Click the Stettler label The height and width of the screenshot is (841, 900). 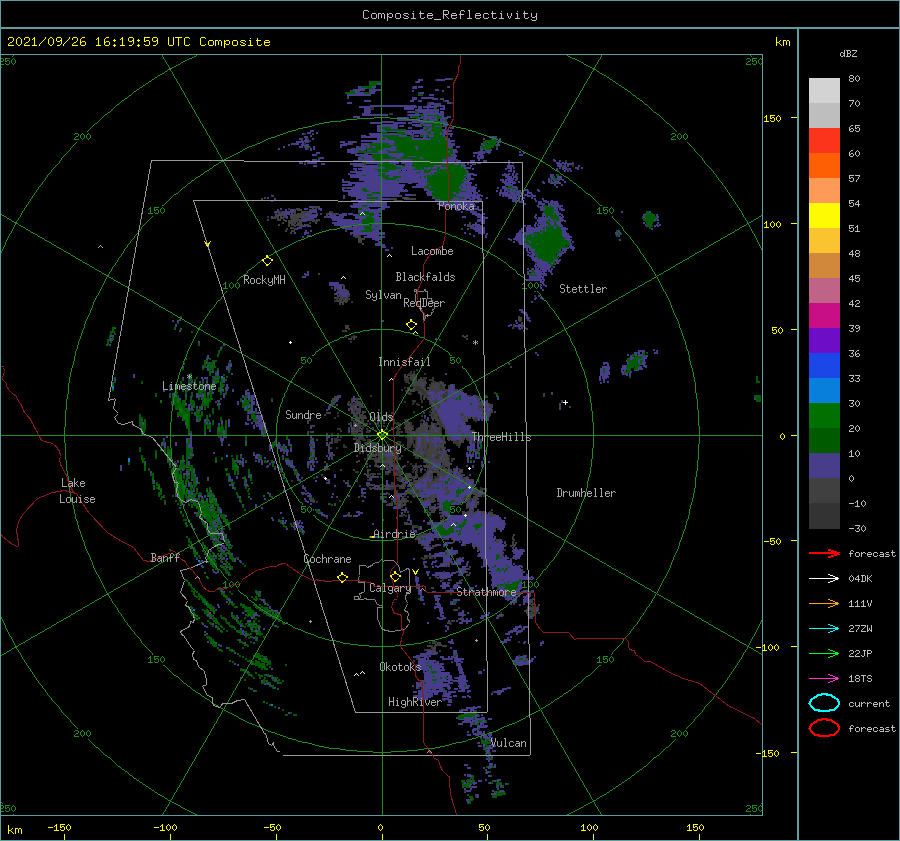tap(583, 289)
